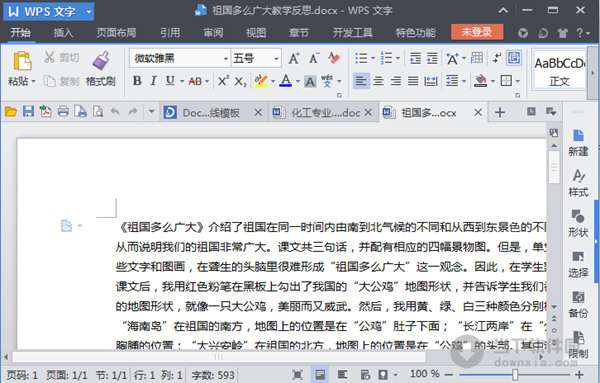This screenshot has width=600, height=383.
Task: Click the Print icon in quick toolbar
Action: [63, 111]
